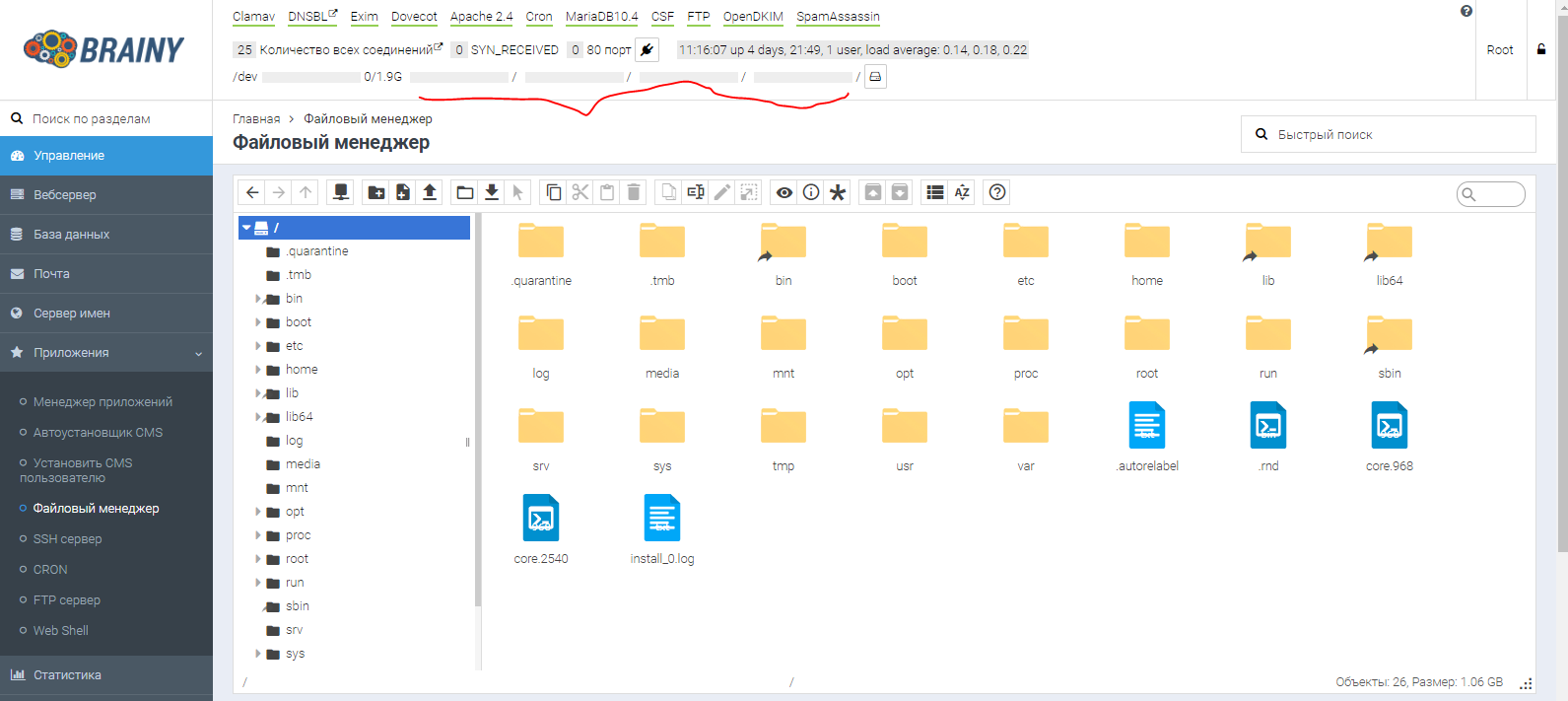The image size is (1568, 701).
Task: Click the Rename toolbar icon
Action: click(x=696, y=192)
